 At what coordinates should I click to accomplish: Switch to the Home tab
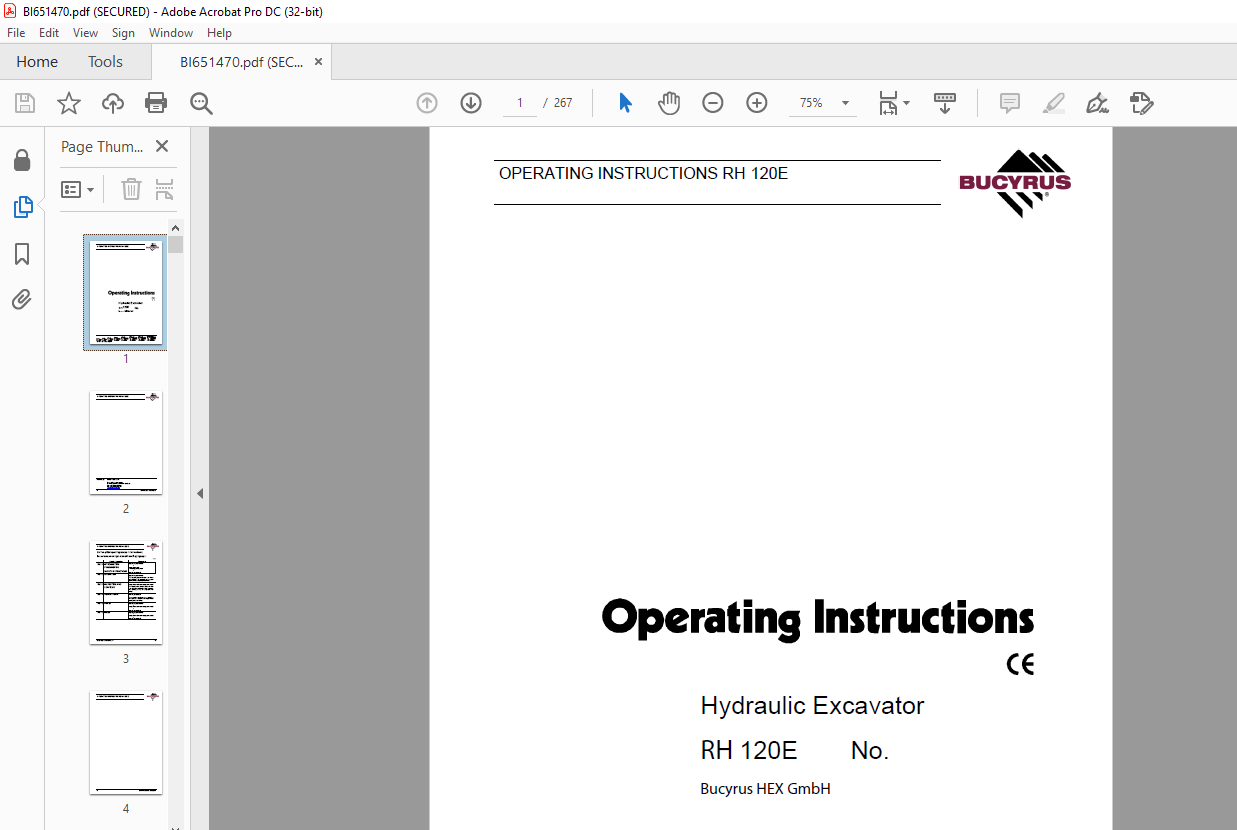(37, 62)
